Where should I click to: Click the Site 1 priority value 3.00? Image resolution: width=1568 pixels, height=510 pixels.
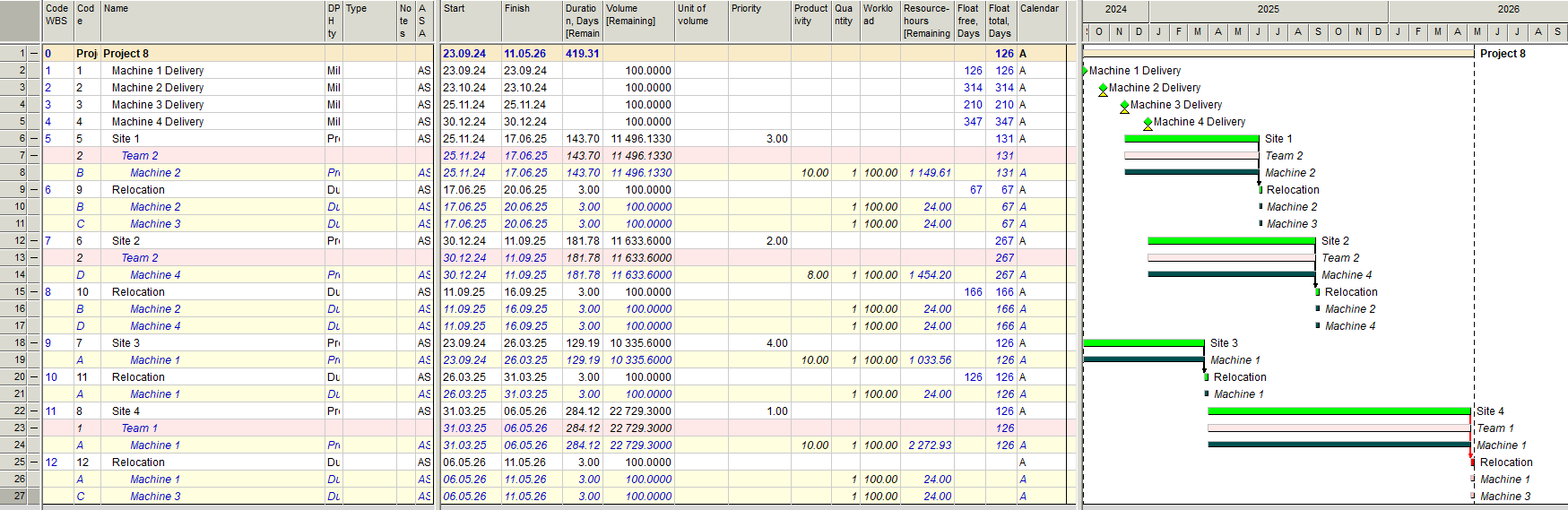pyautogui.click(x=777, y=139)
